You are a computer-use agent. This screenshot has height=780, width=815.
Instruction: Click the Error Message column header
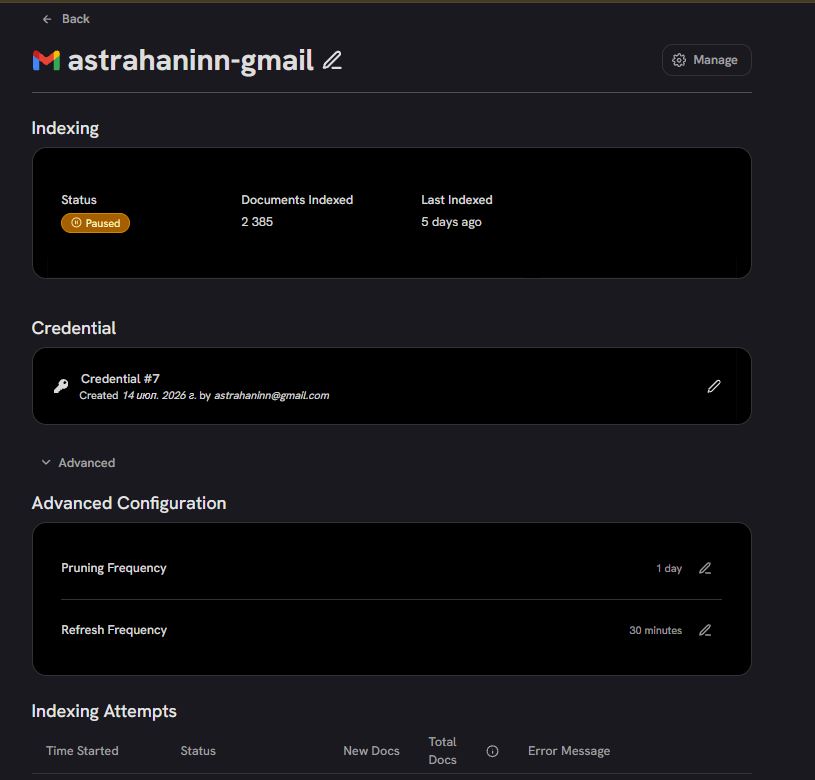569,751
